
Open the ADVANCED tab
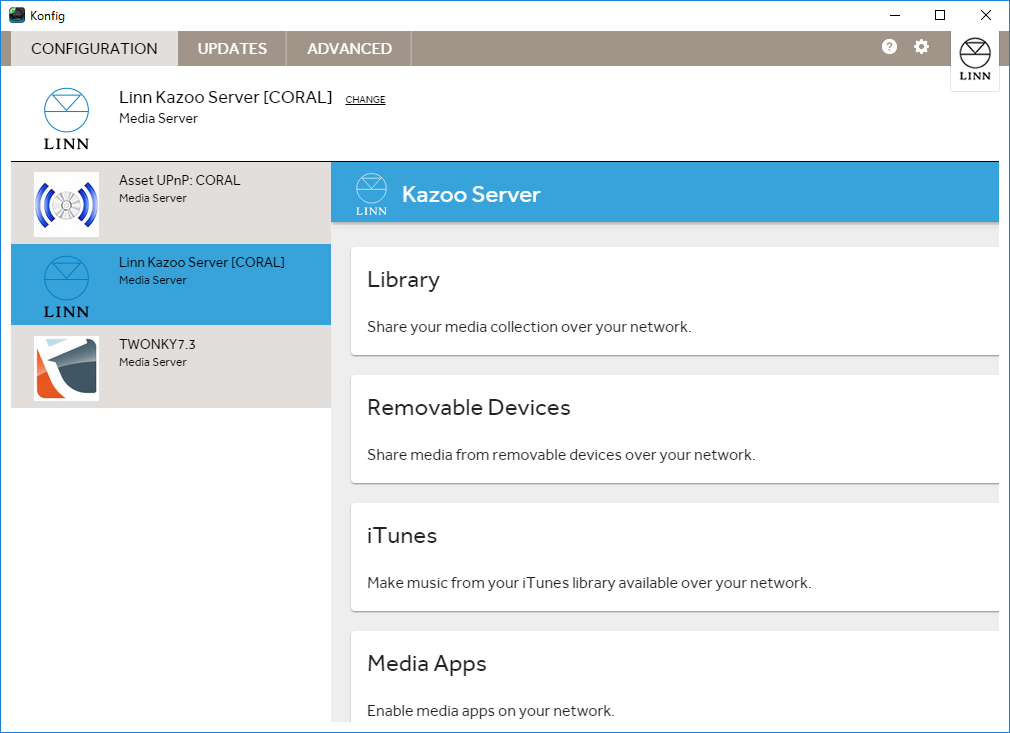click(x=349, y=48)
